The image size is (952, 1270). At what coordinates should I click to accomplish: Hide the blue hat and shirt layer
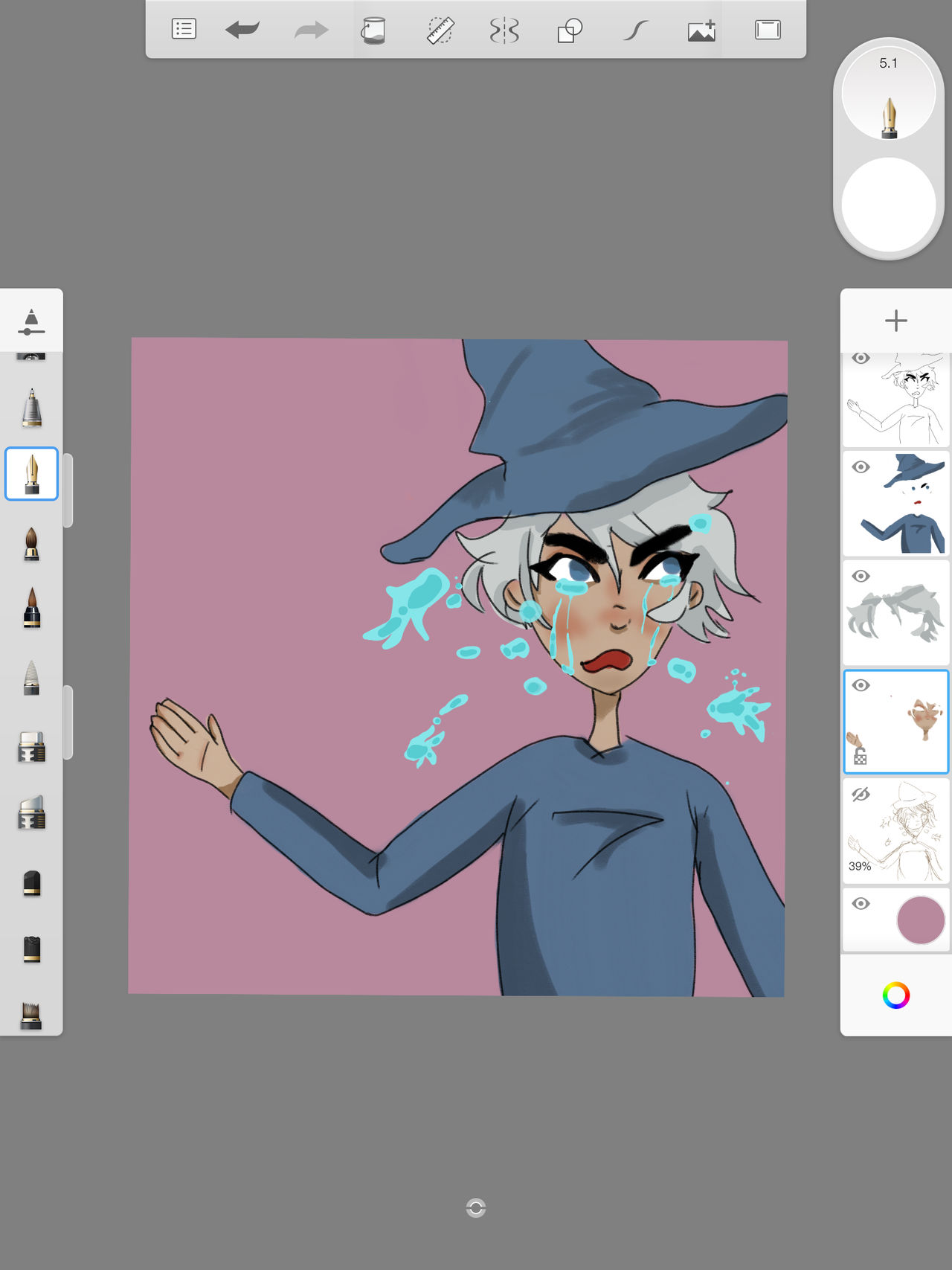(861, 467)
